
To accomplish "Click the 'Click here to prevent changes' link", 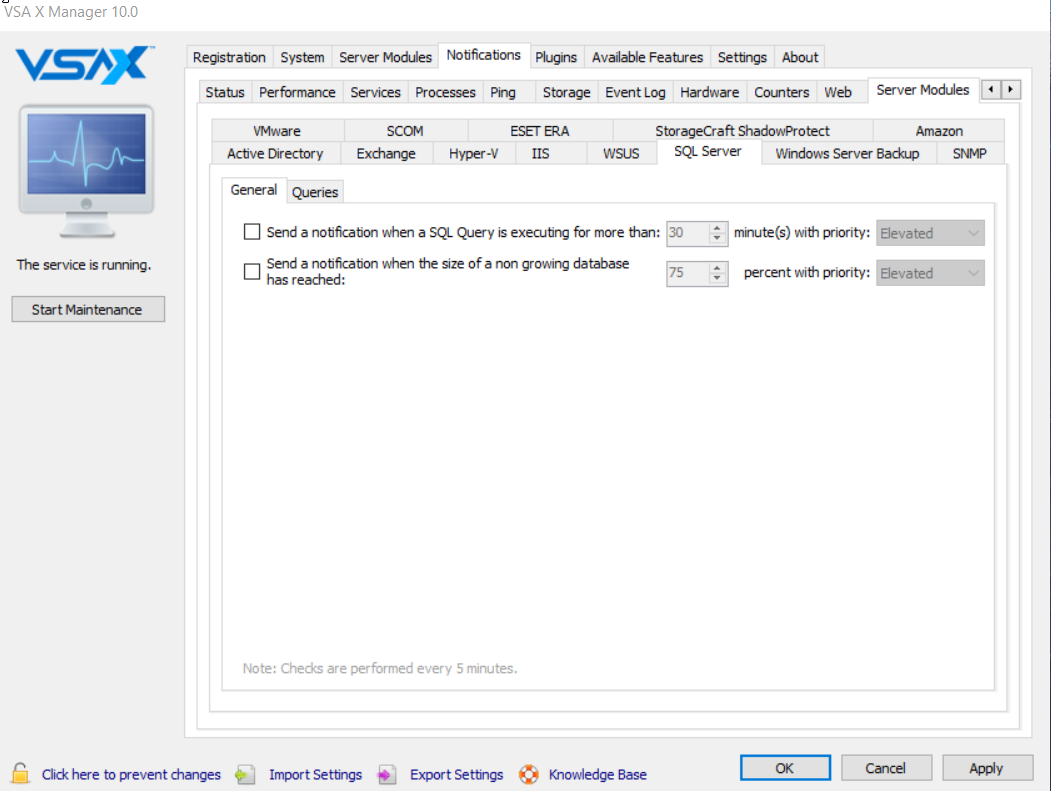I will [x=131, y=775].
